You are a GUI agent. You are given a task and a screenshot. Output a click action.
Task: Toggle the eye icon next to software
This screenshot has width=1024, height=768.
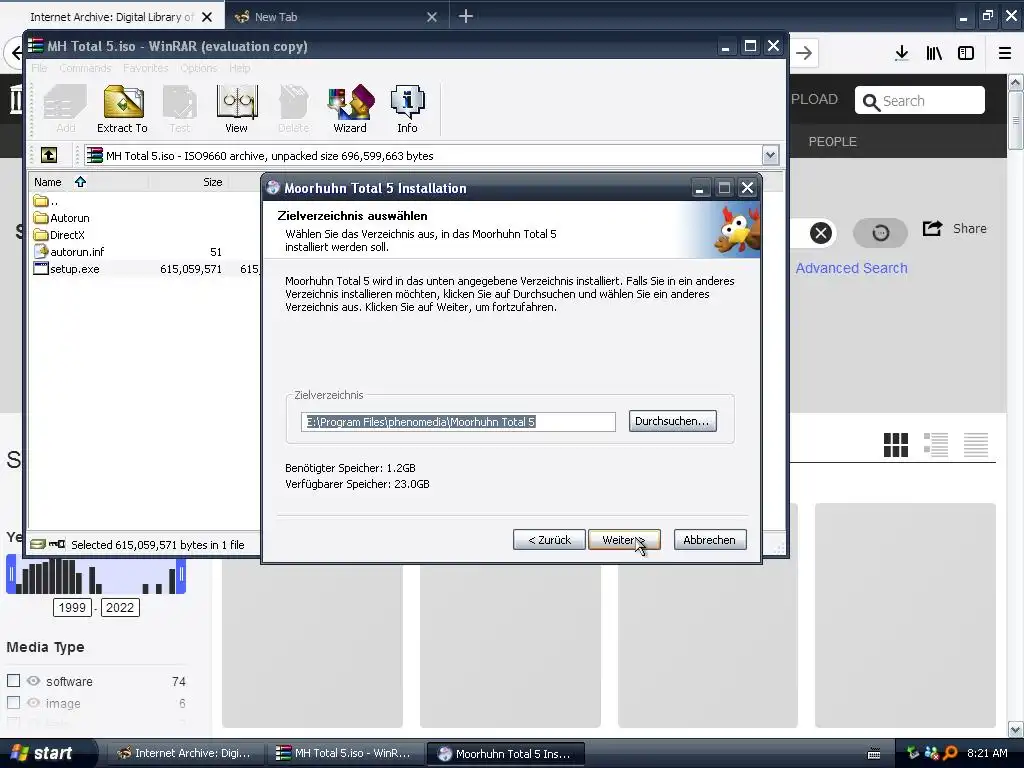click(x=33, y=680)
